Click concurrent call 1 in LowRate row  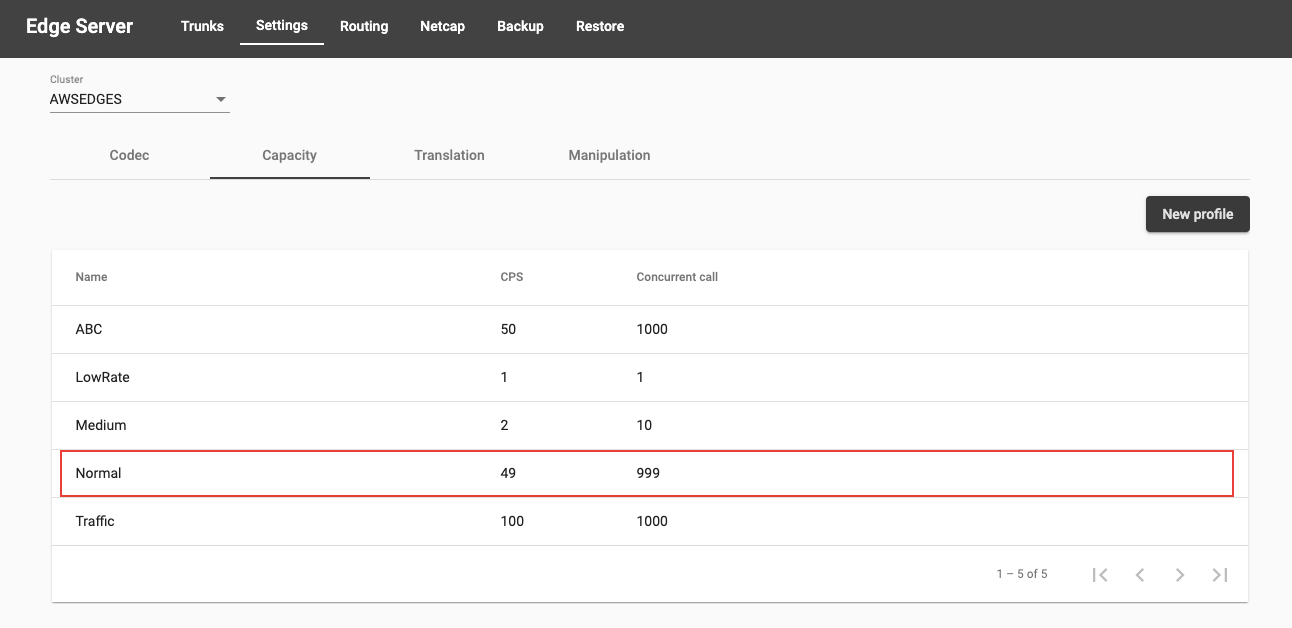[x=640, y=377]
